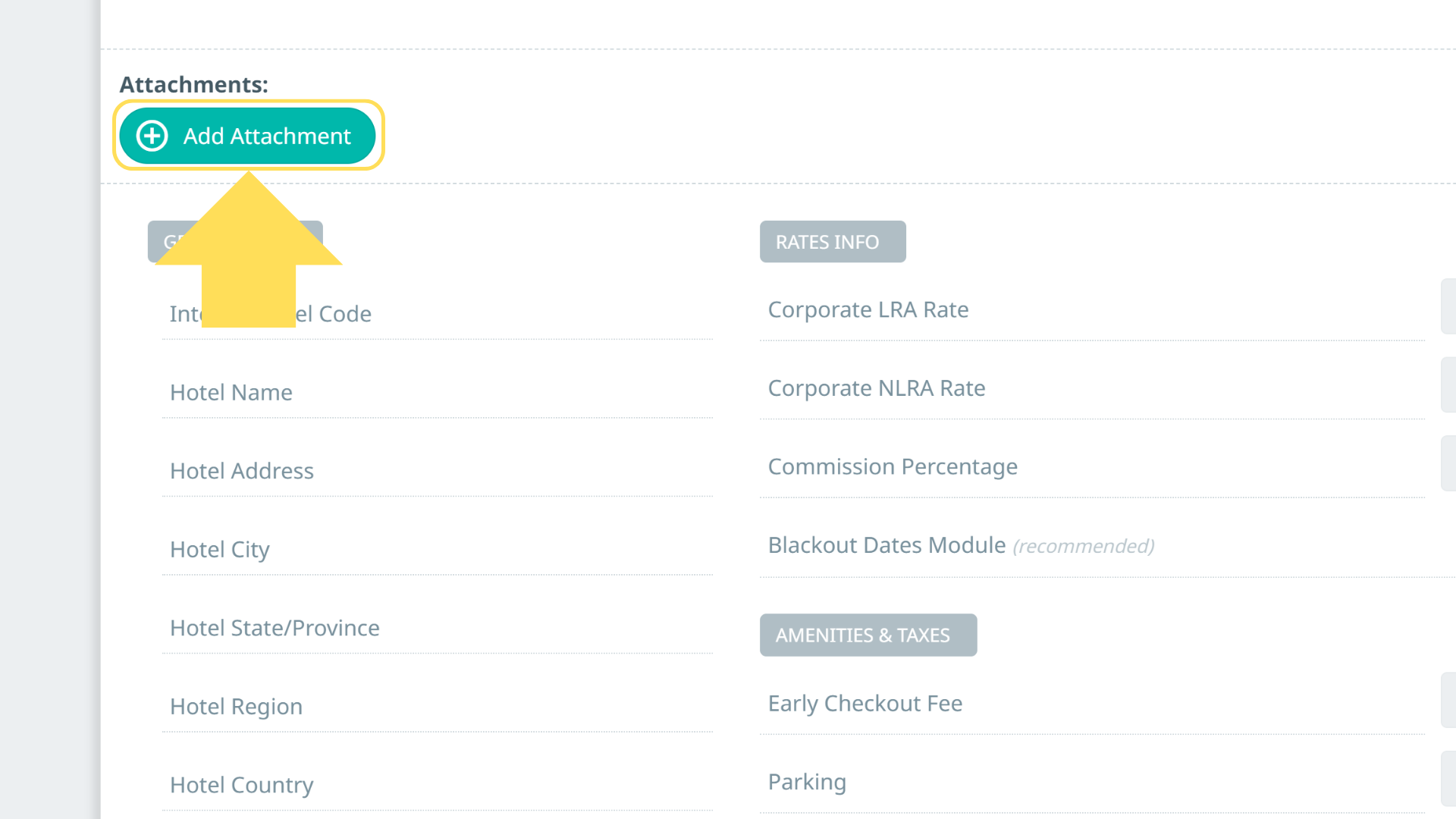1456x819 pixels.
Task: Click the Hotel Name field row
Action: pyautogui.click(x=231, y=392)
